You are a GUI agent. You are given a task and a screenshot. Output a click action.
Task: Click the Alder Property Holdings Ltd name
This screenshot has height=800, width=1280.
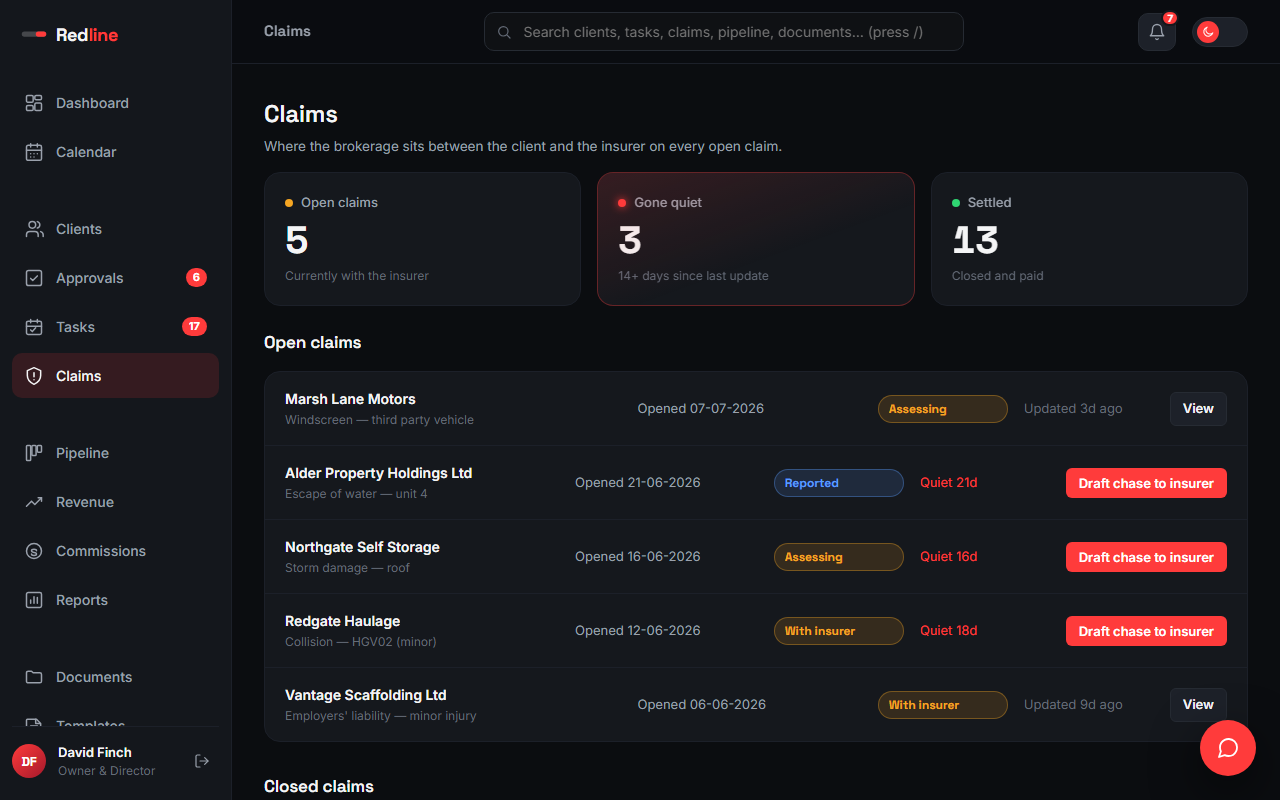tap(378, 473)
